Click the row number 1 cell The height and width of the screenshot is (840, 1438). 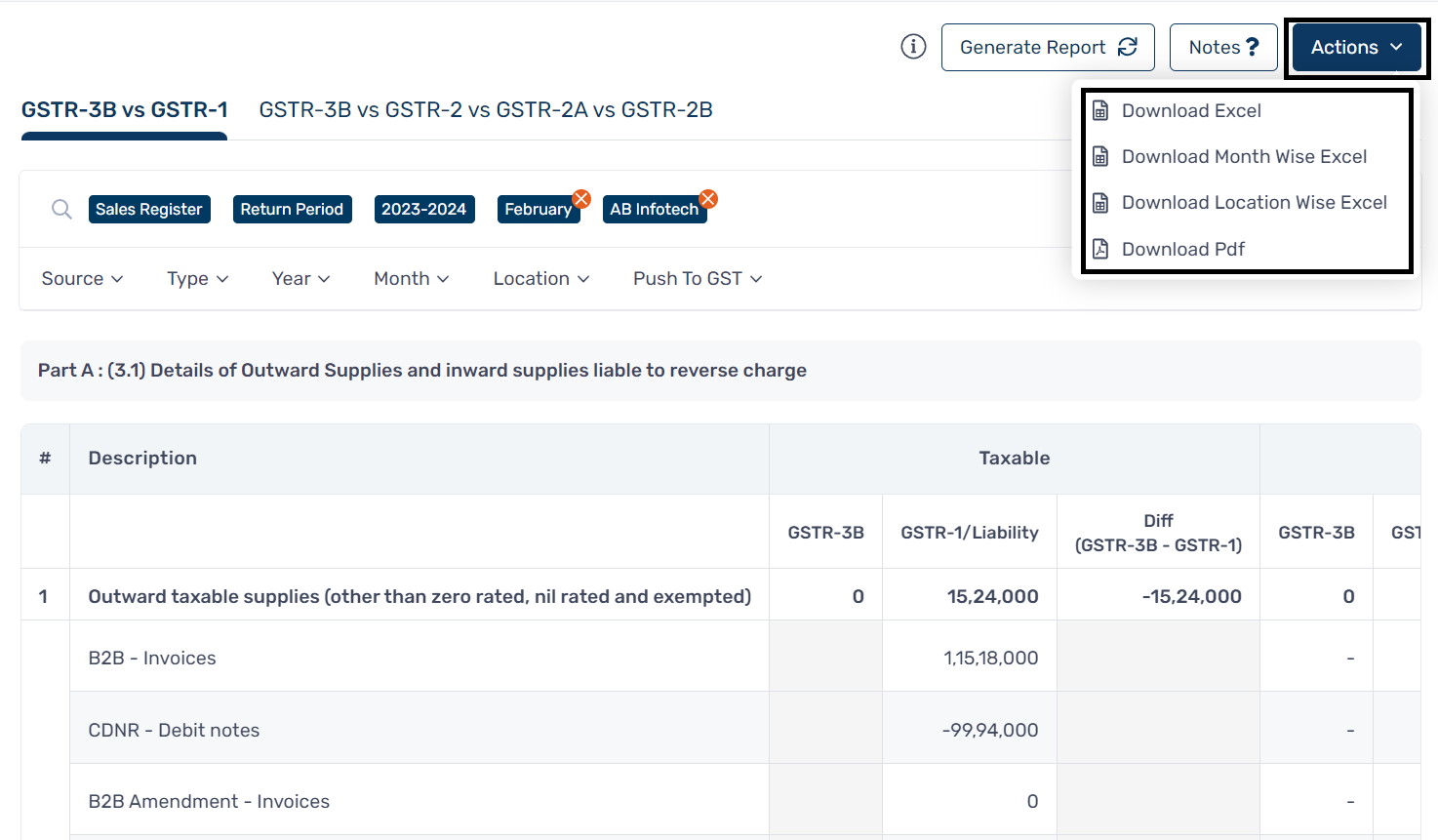coord(44,596)
